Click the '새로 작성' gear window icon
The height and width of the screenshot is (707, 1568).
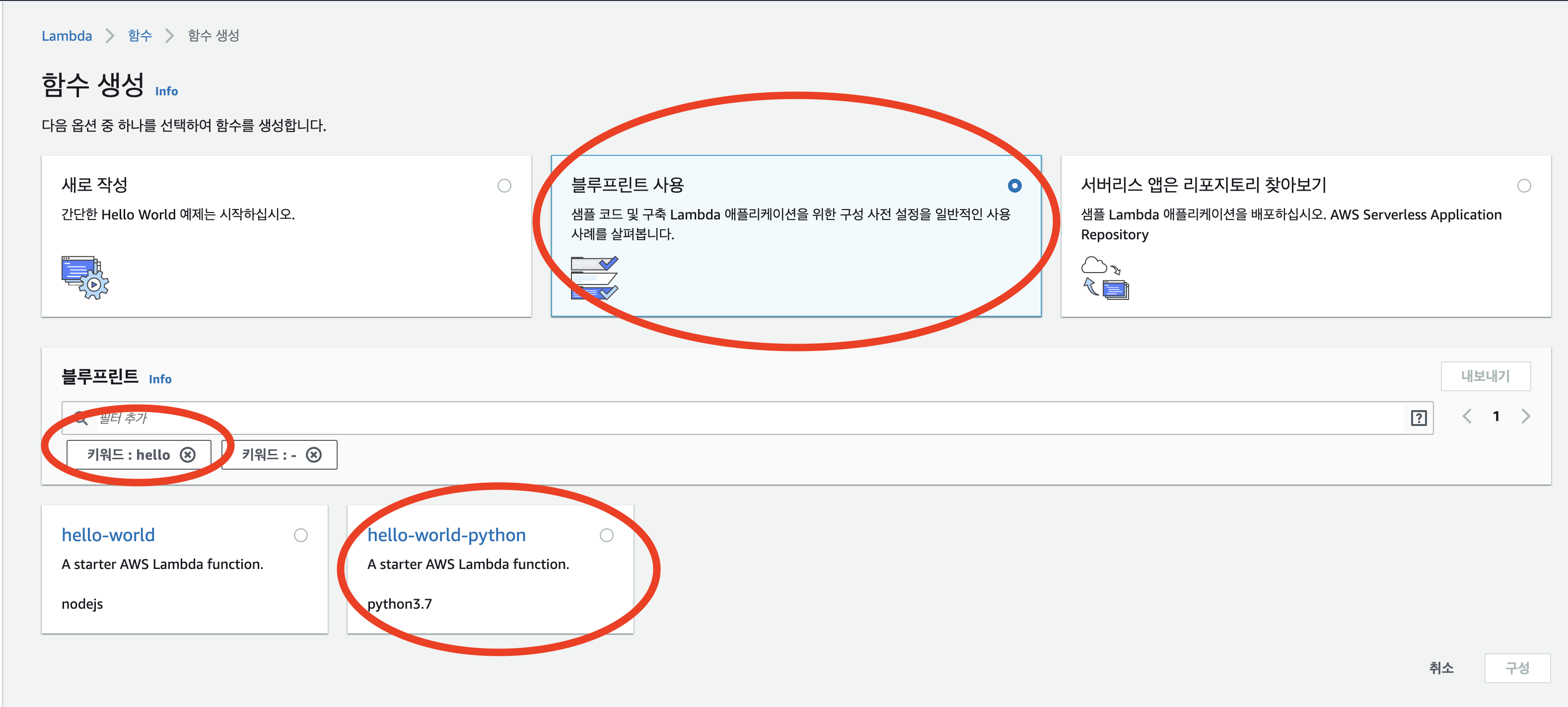coord(84,278)
